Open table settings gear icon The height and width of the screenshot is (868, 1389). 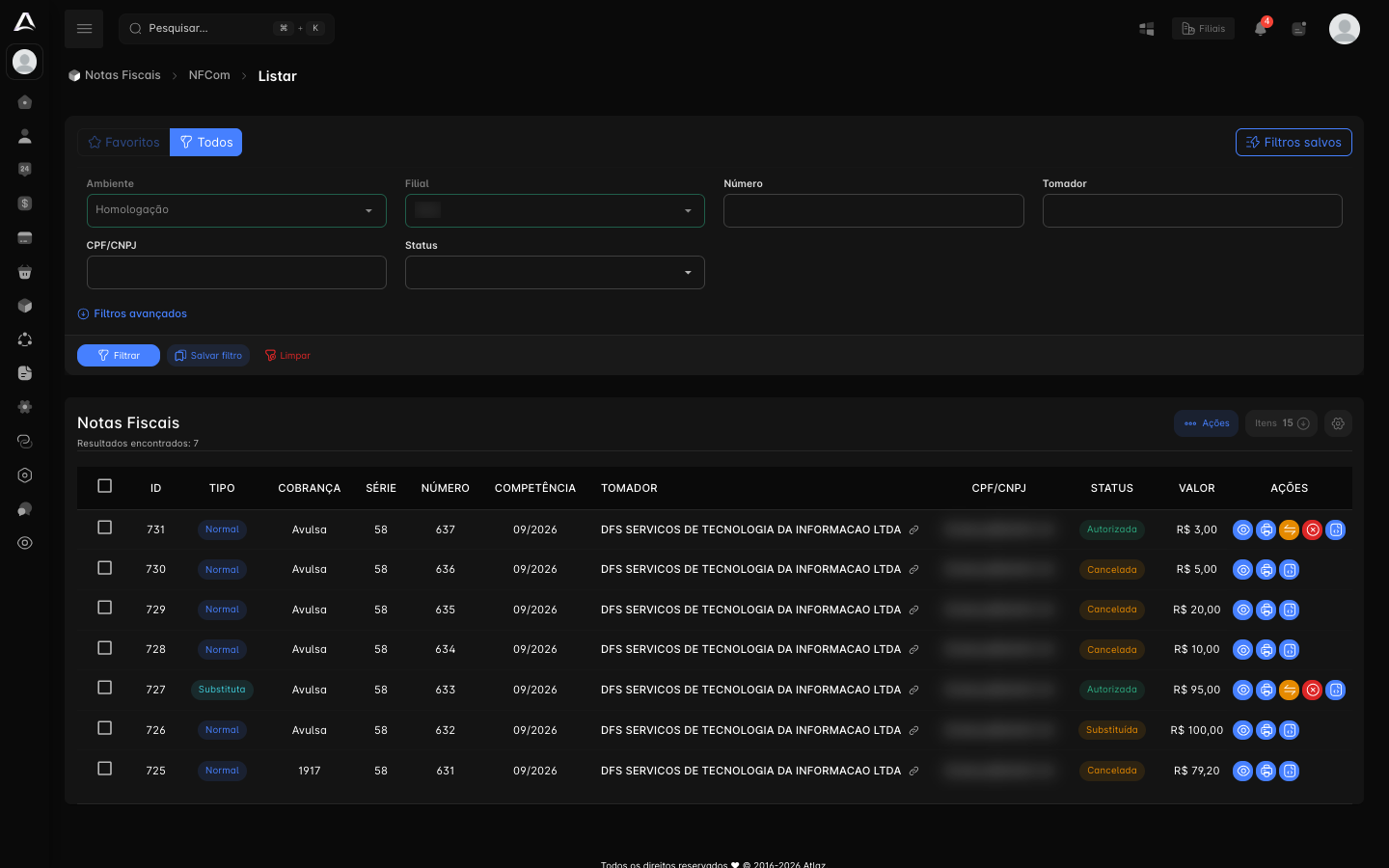coord(1338,423)
